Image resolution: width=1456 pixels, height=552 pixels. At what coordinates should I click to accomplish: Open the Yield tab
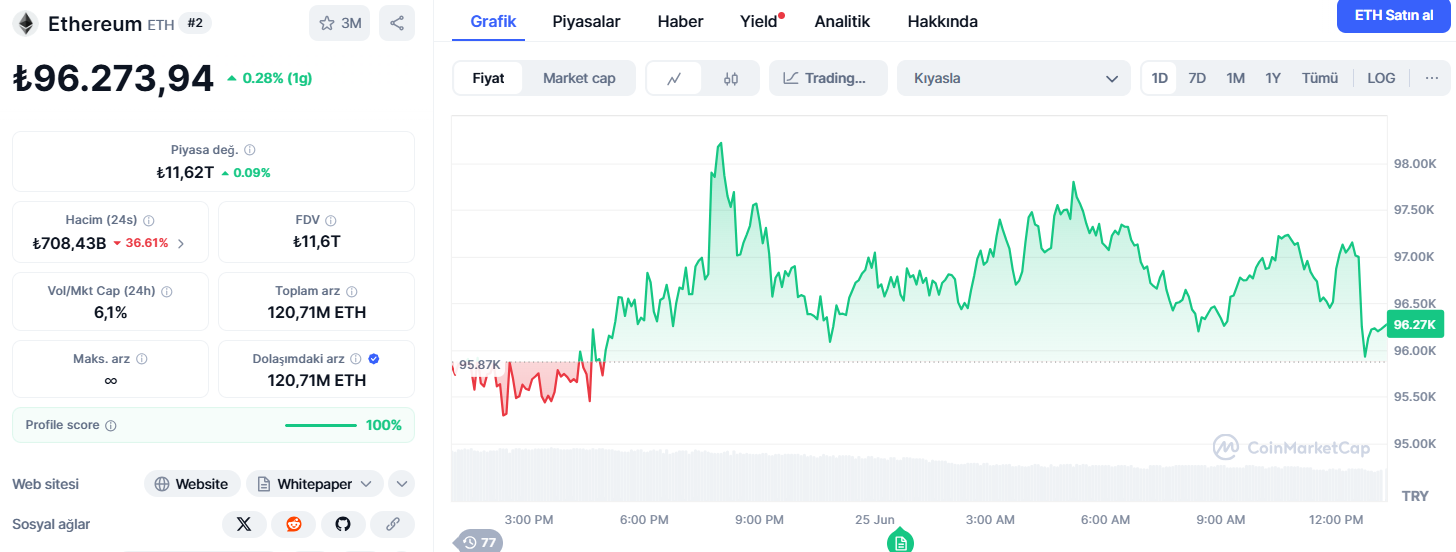tap(759, 21)
